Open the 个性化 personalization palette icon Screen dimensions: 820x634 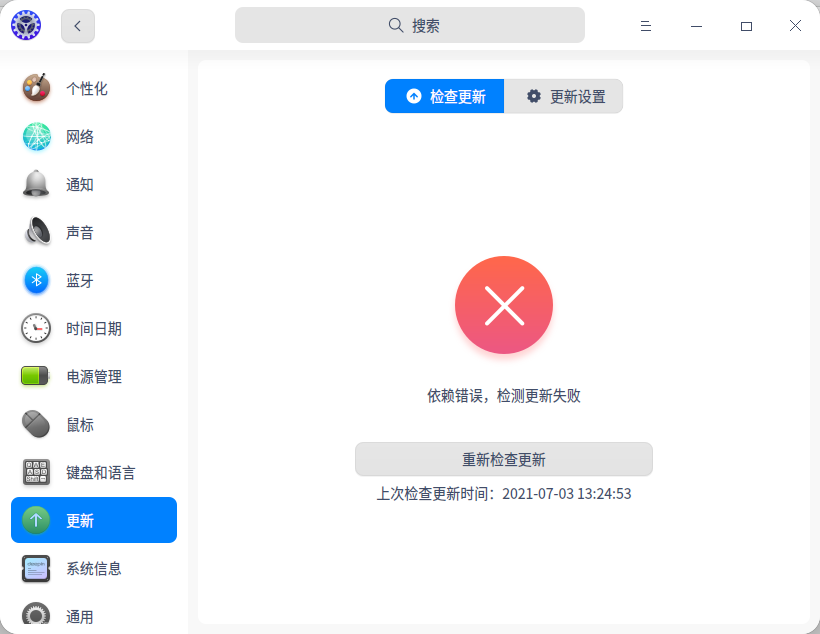click(36, 88)
